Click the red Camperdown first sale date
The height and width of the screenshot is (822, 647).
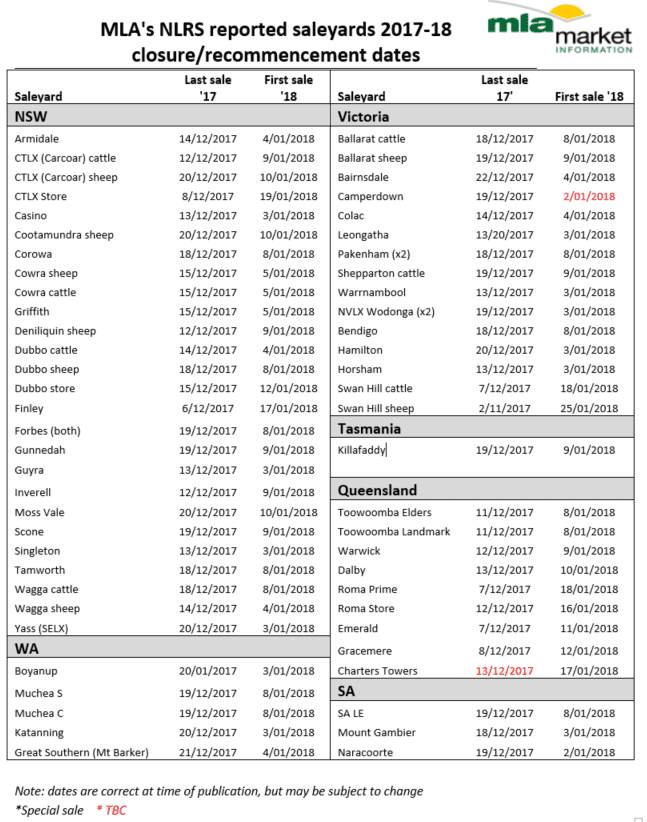coord(589,197)
